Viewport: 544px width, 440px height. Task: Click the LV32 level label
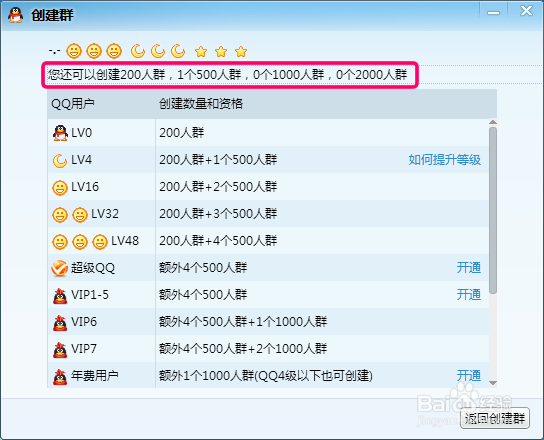point(105,214)
